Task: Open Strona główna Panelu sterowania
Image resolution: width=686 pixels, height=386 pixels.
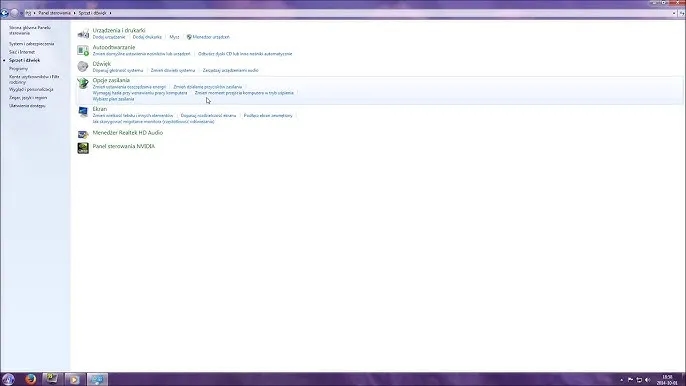Action: click(30, 30)
